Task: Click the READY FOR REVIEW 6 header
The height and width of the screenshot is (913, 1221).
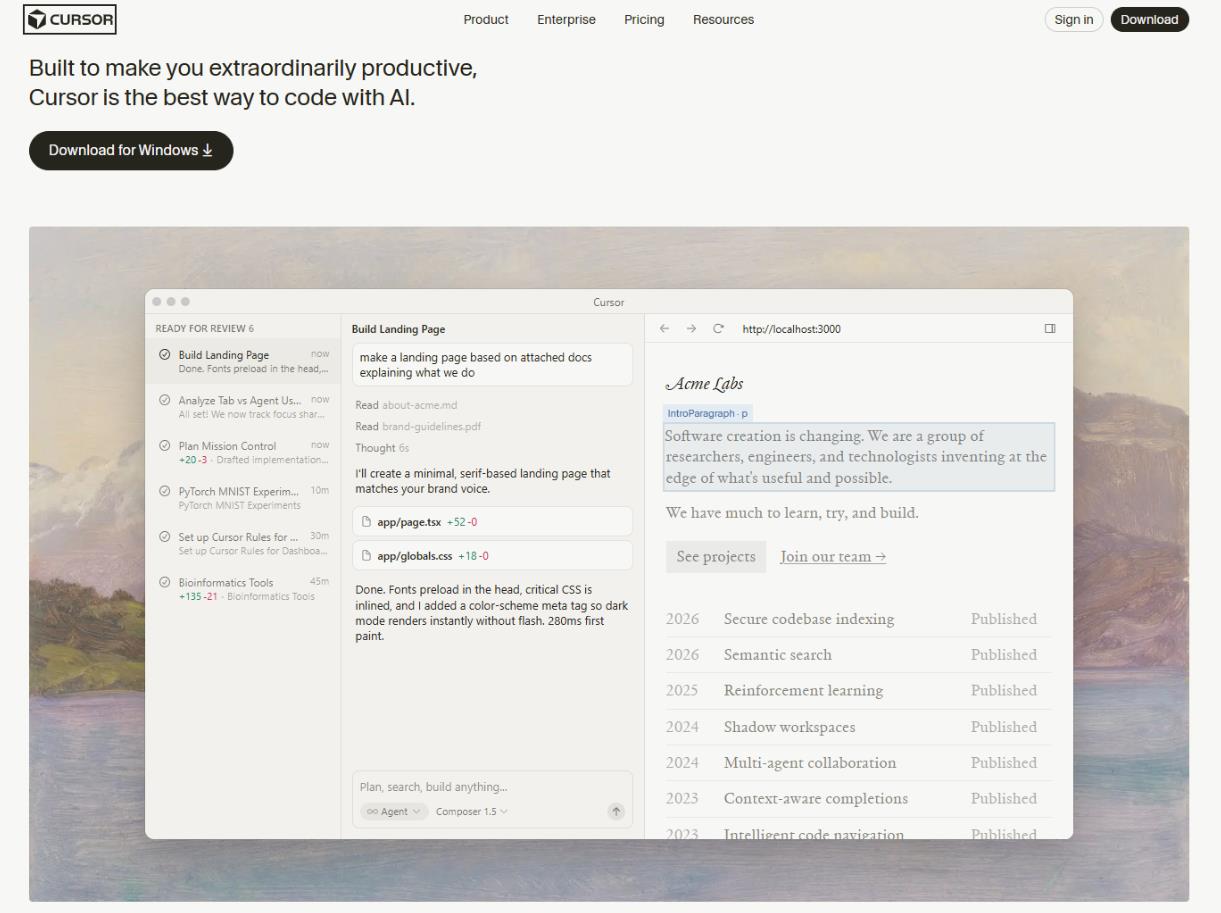Action: [205, 329]
